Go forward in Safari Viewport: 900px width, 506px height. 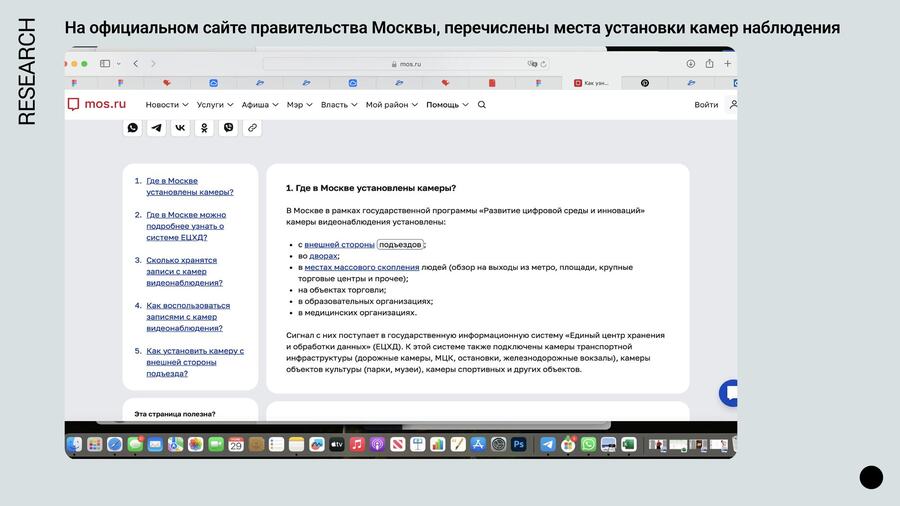coord(153,64)
